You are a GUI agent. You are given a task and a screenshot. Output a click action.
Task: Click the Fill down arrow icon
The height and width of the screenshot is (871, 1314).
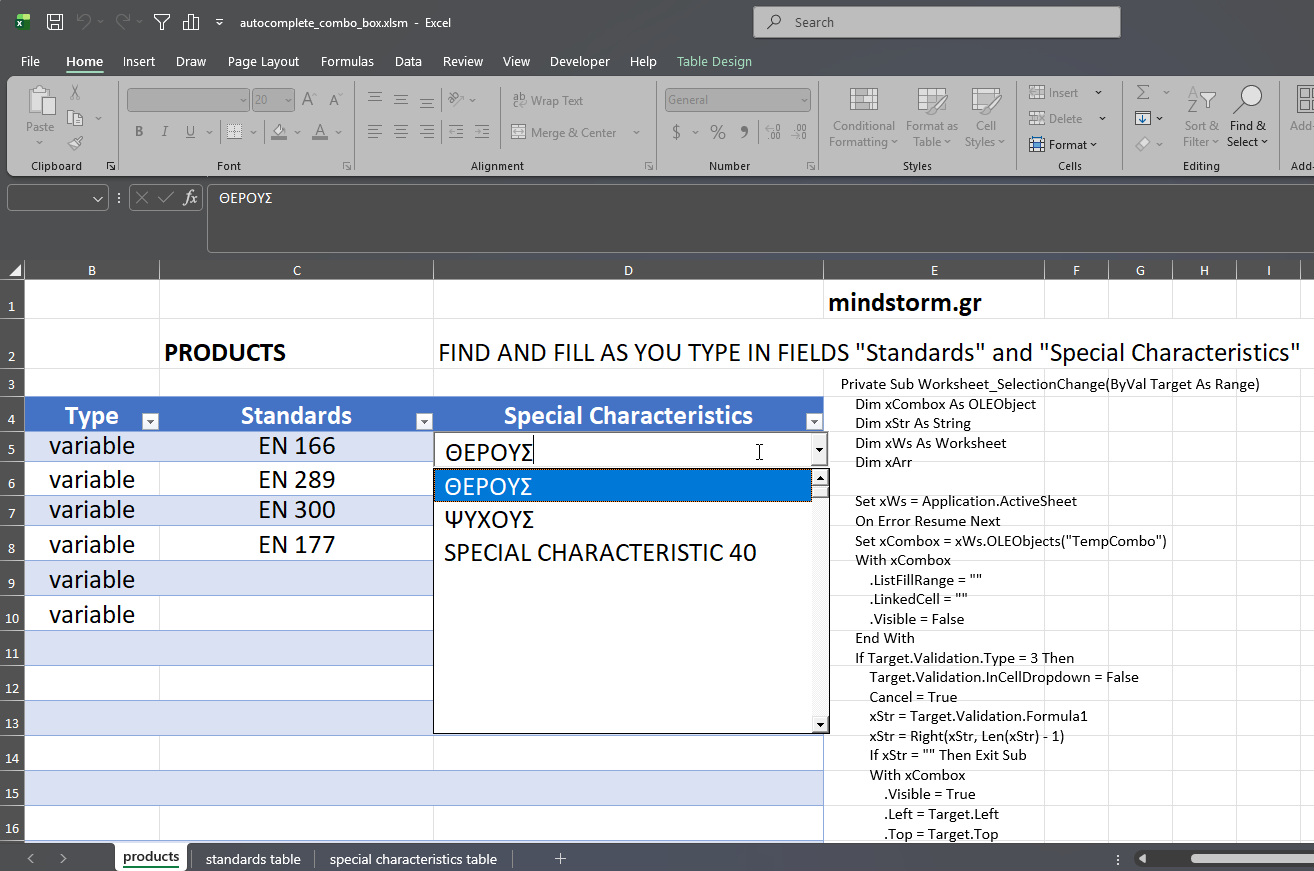(x=1143, y=119)
